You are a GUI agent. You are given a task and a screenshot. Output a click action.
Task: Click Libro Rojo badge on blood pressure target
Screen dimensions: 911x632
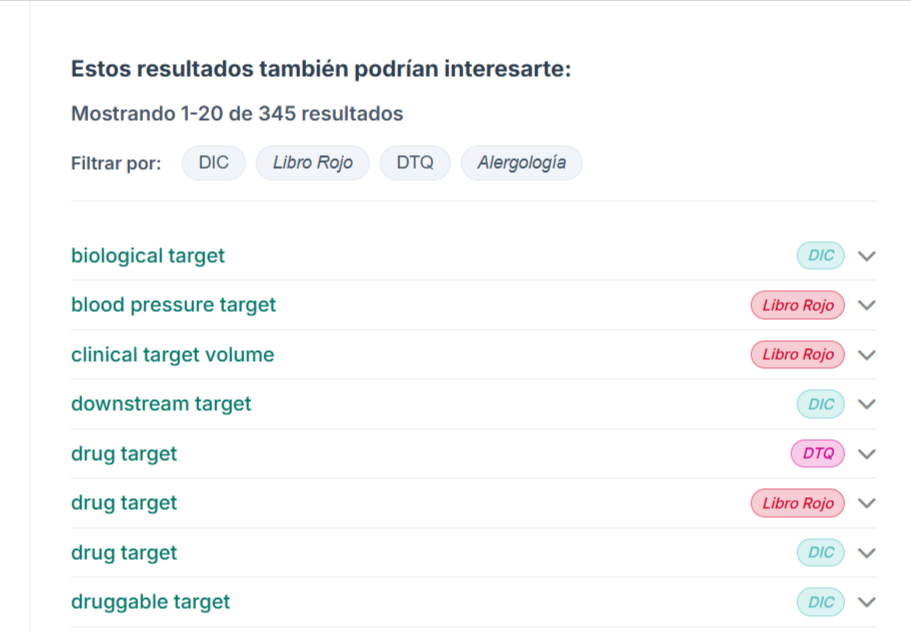coord(797,305)
